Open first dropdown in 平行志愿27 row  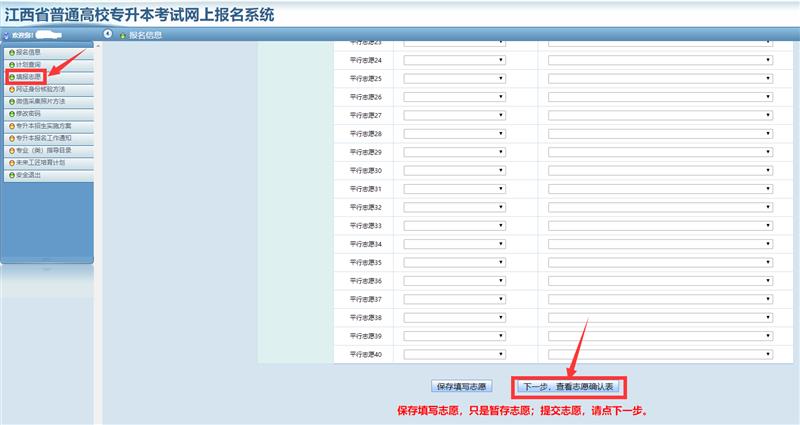pos(455,115)
